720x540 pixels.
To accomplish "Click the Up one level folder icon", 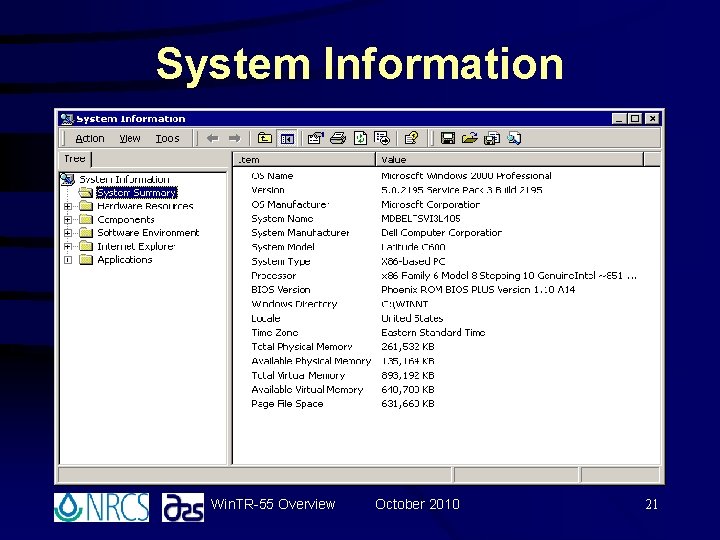I will 264,138.
